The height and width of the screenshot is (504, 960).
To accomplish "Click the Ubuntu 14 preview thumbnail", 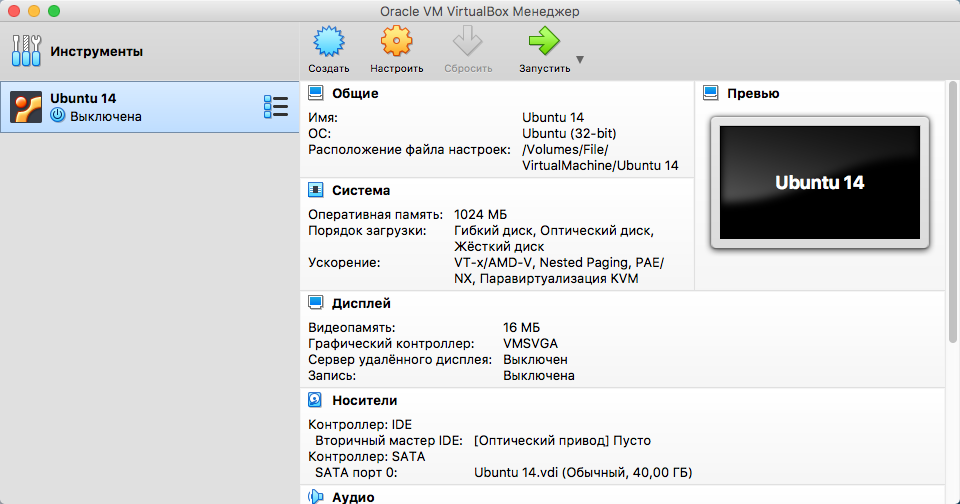I will click(x=820, y=182).
